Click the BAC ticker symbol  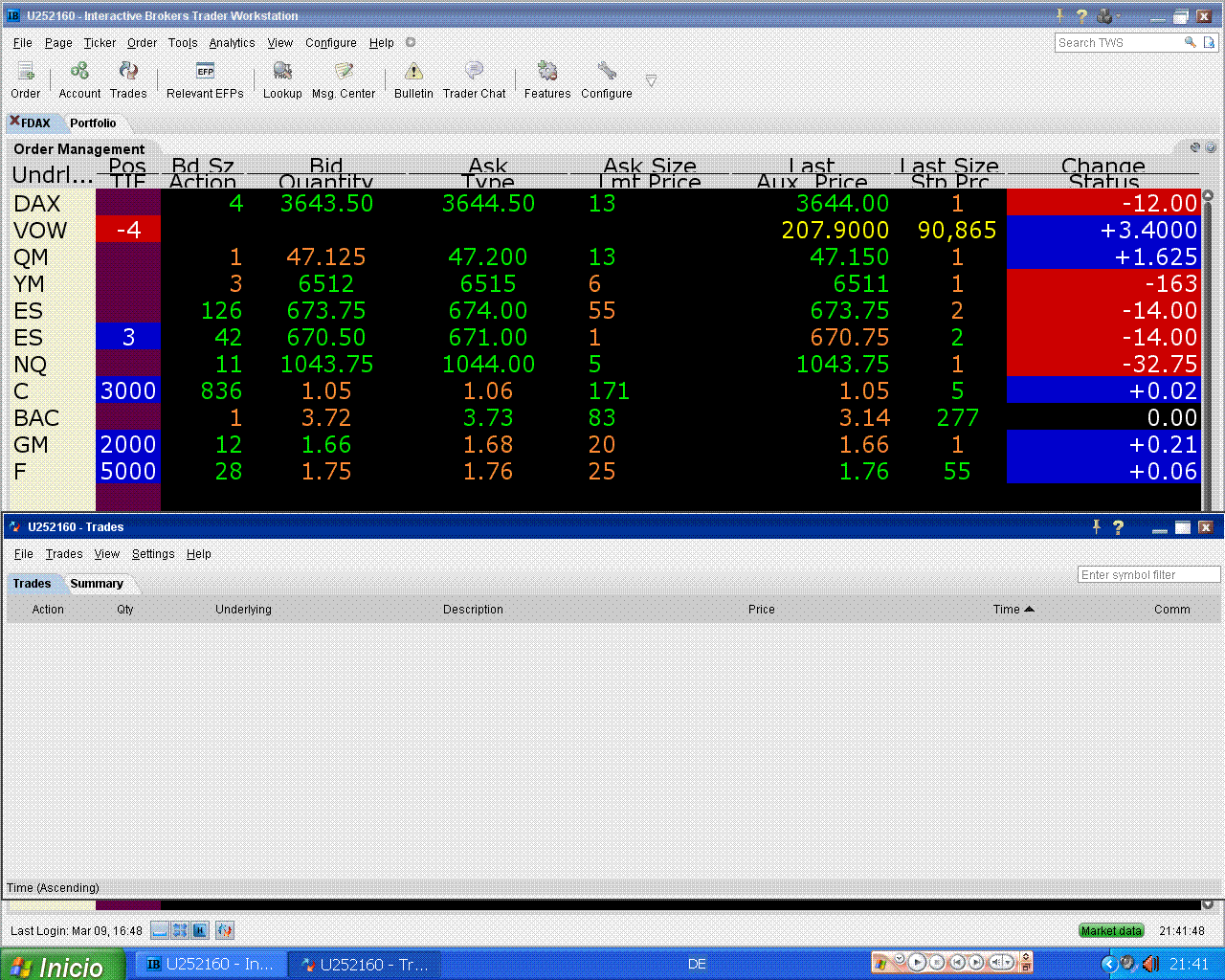tap(36, 418)
